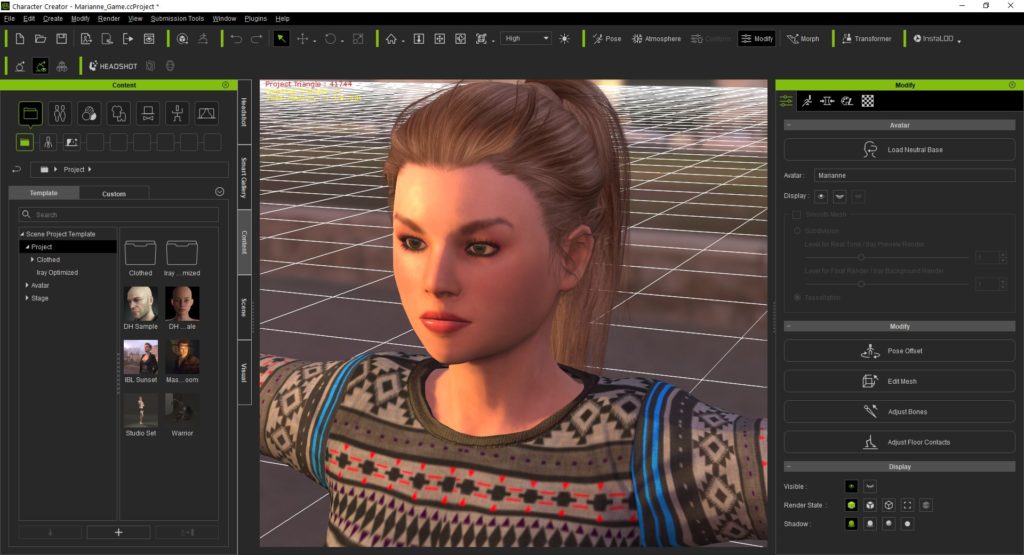Viewport: 1024px width, 555px height.
Task: Switch to the Template tab
Action: click(x=44, y=193)
